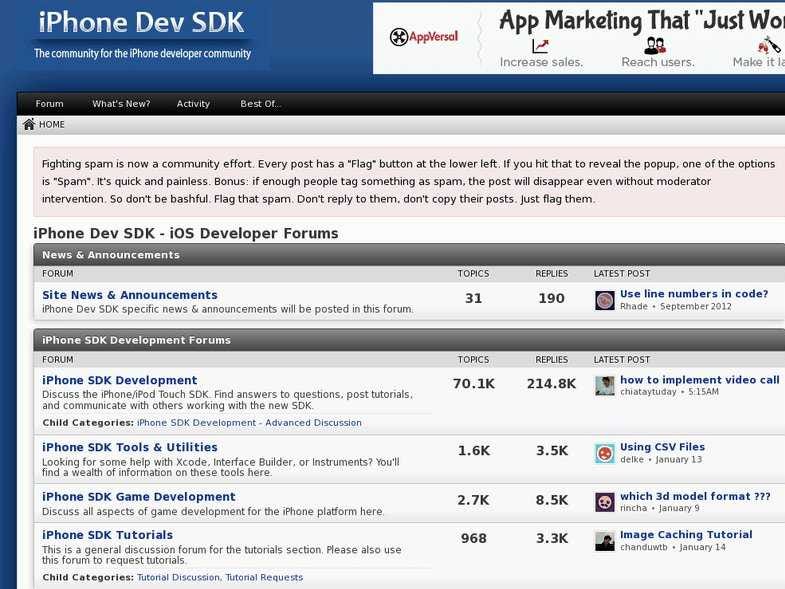This screenshot has width=785, height=589.
Task: Click rincha's avatar beside 3d model post
Action: (x=605, y=502)
